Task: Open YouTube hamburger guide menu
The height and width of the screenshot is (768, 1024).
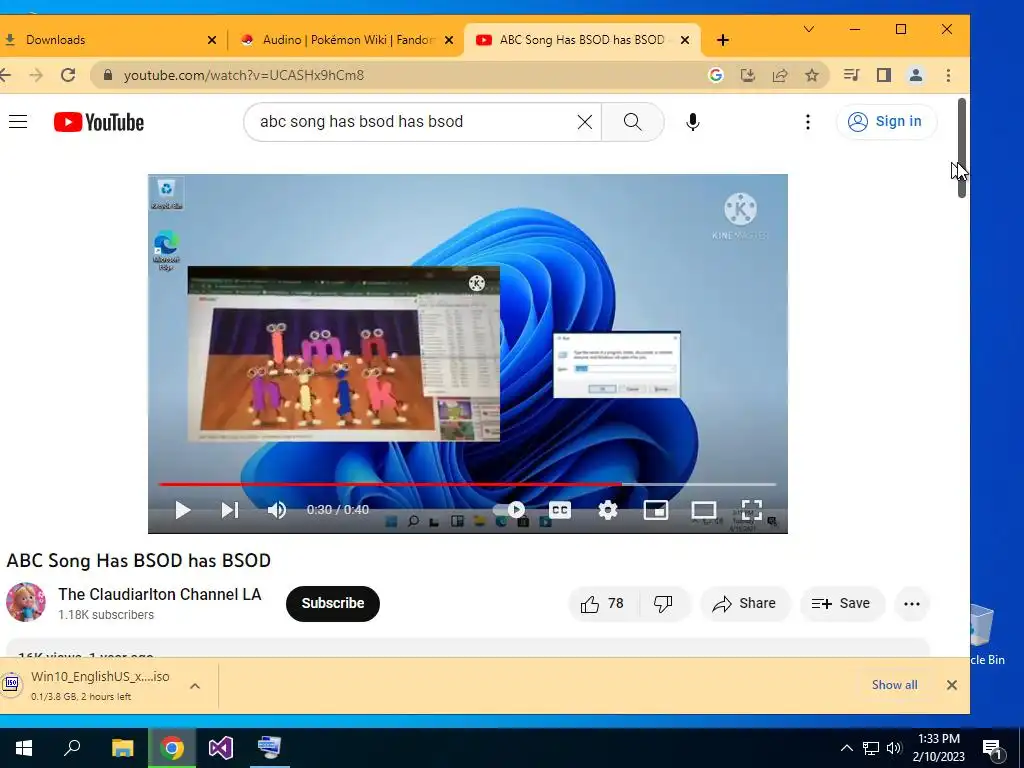Action: (18, 121)
